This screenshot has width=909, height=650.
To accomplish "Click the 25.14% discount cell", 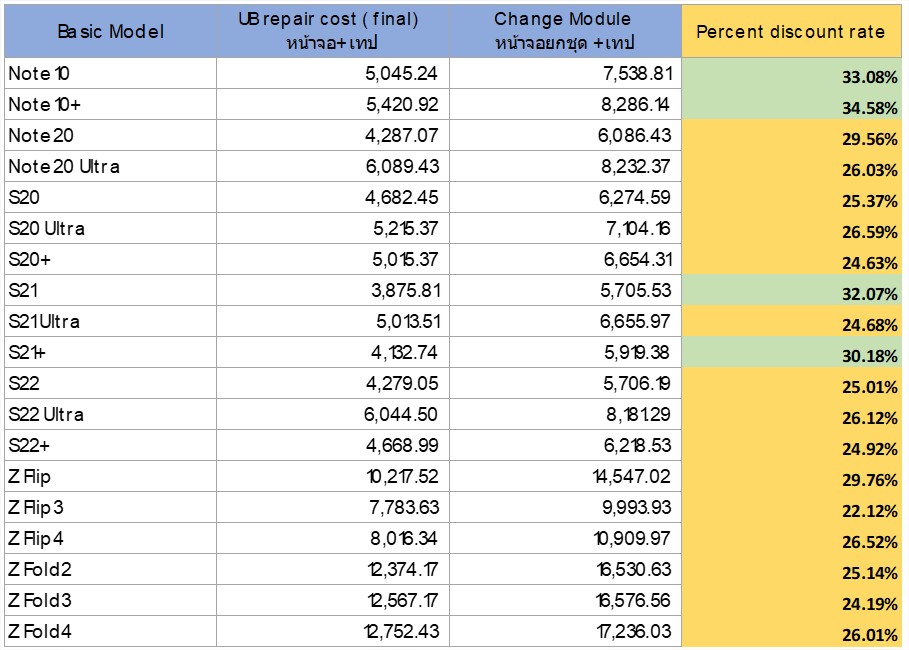I will pos(791,569).
